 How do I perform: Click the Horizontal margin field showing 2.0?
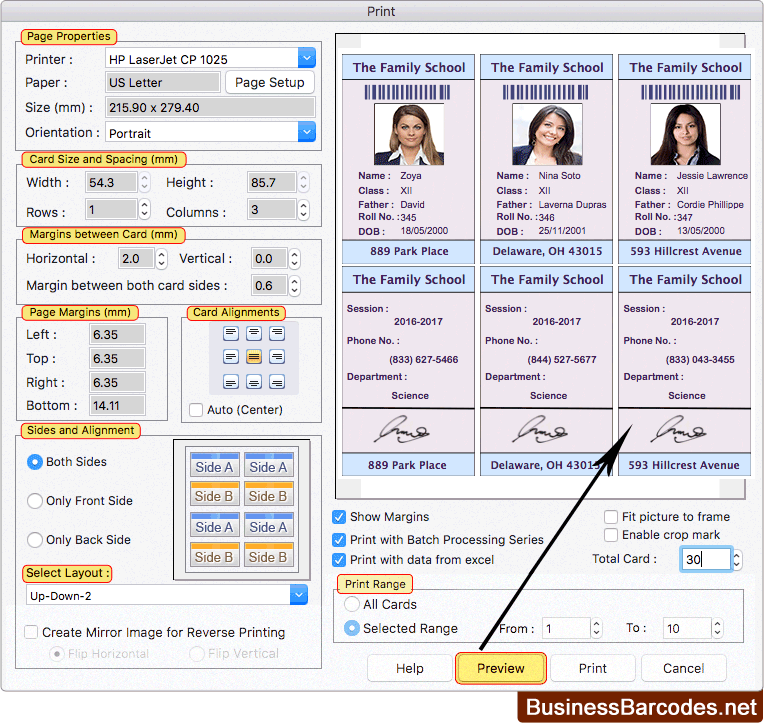136,259
